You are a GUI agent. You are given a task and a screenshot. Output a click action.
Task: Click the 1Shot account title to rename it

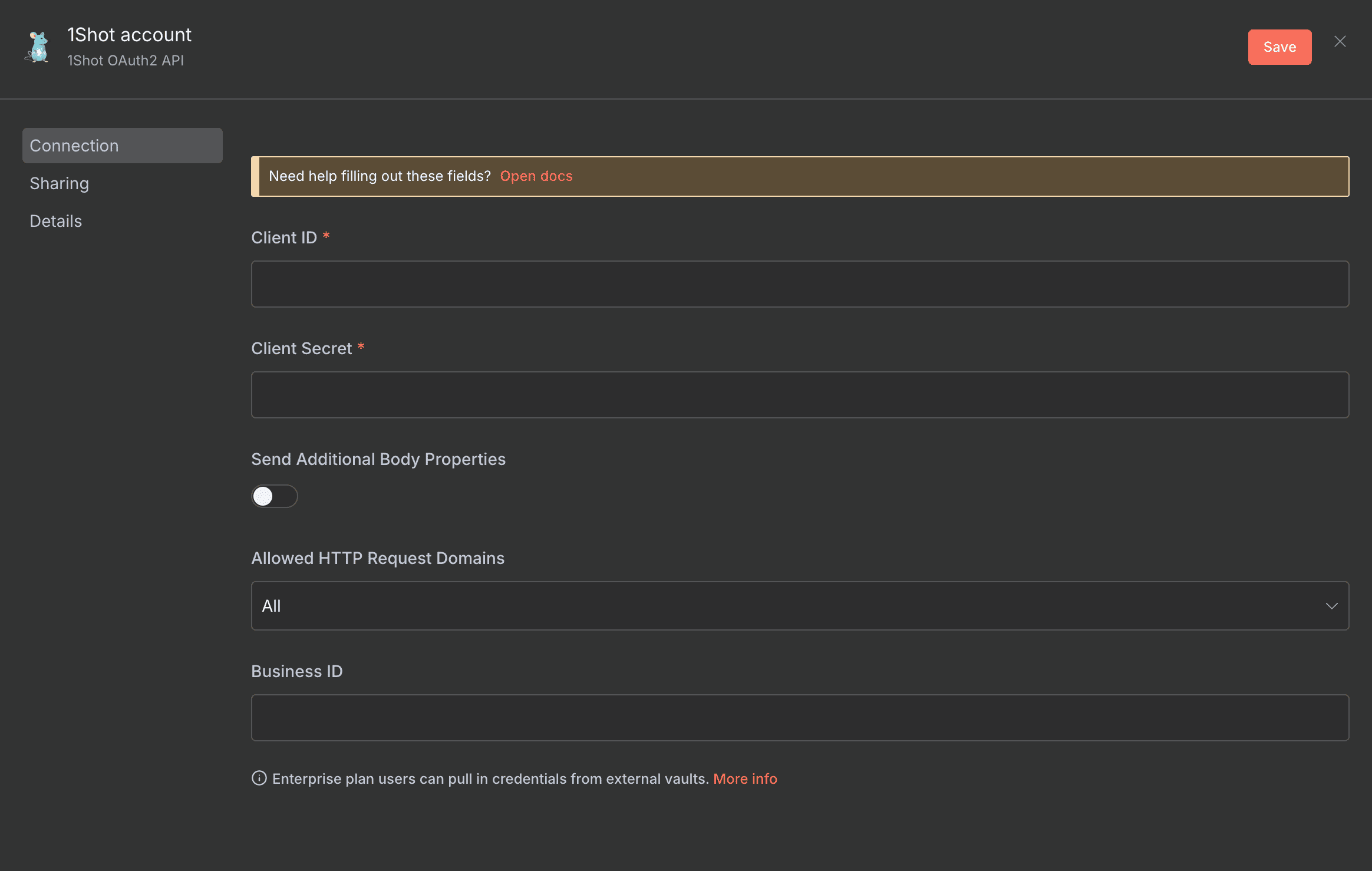click(128, 34)
